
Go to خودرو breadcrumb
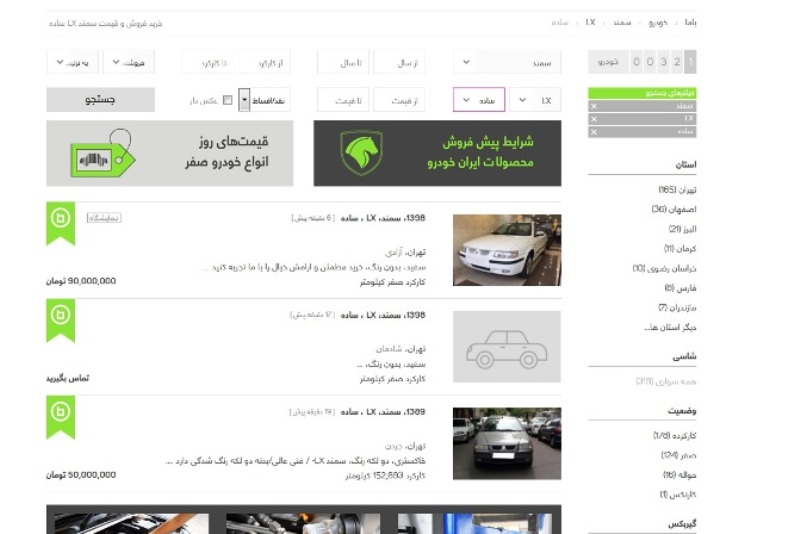[658, 22]
